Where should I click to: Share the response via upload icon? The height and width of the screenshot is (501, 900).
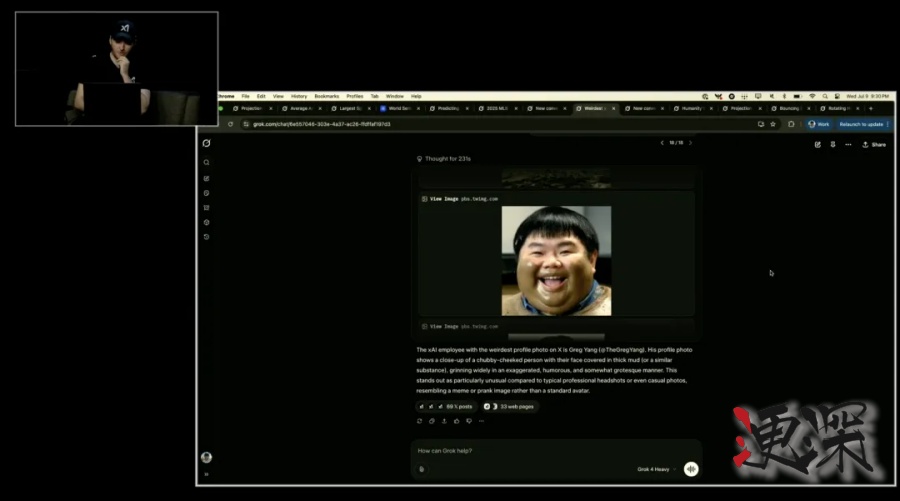click(x=444, y=421)
